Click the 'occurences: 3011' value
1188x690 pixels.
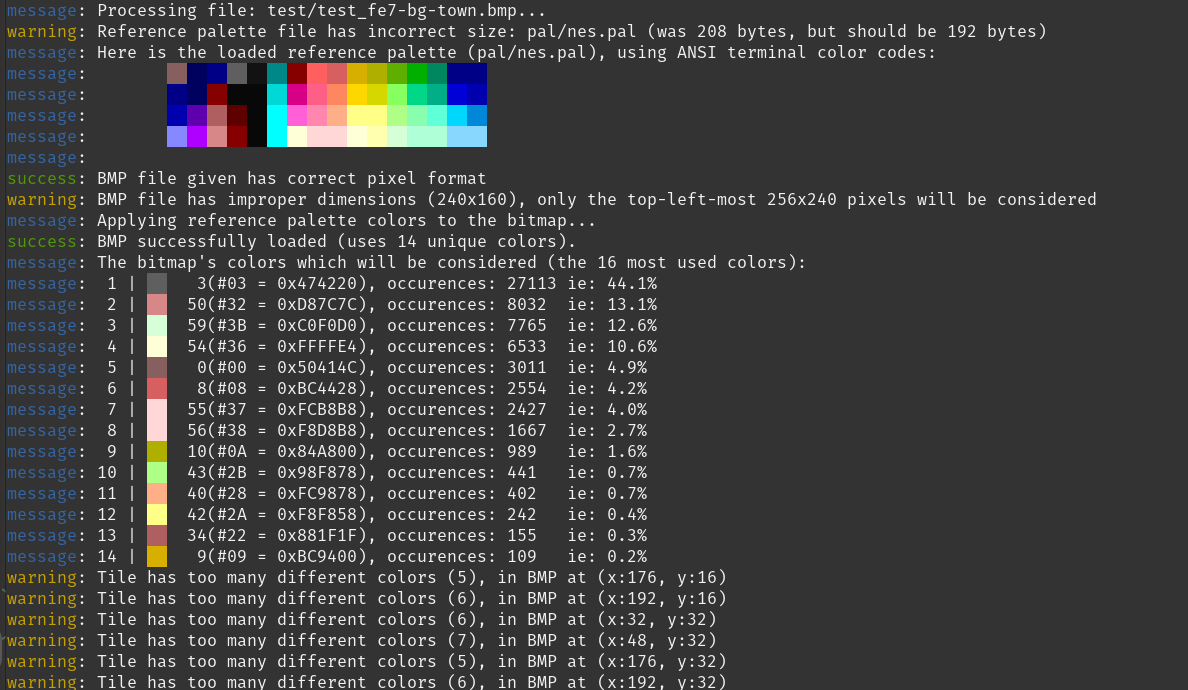pos(467,368)
